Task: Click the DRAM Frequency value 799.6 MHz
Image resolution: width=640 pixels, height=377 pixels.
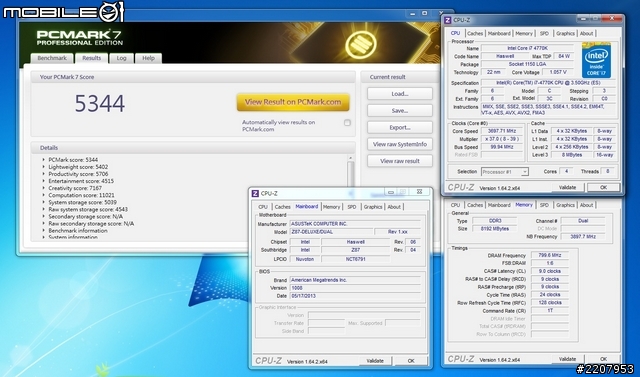Action: [x=549, y=255]
